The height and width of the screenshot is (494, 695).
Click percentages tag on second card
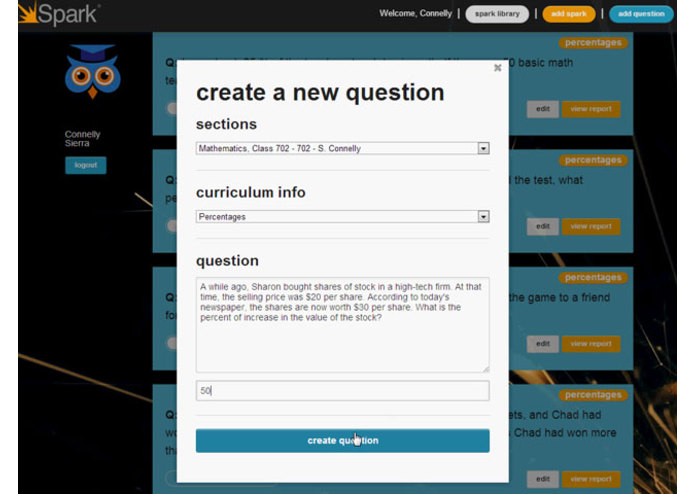[x=593, y=160]
